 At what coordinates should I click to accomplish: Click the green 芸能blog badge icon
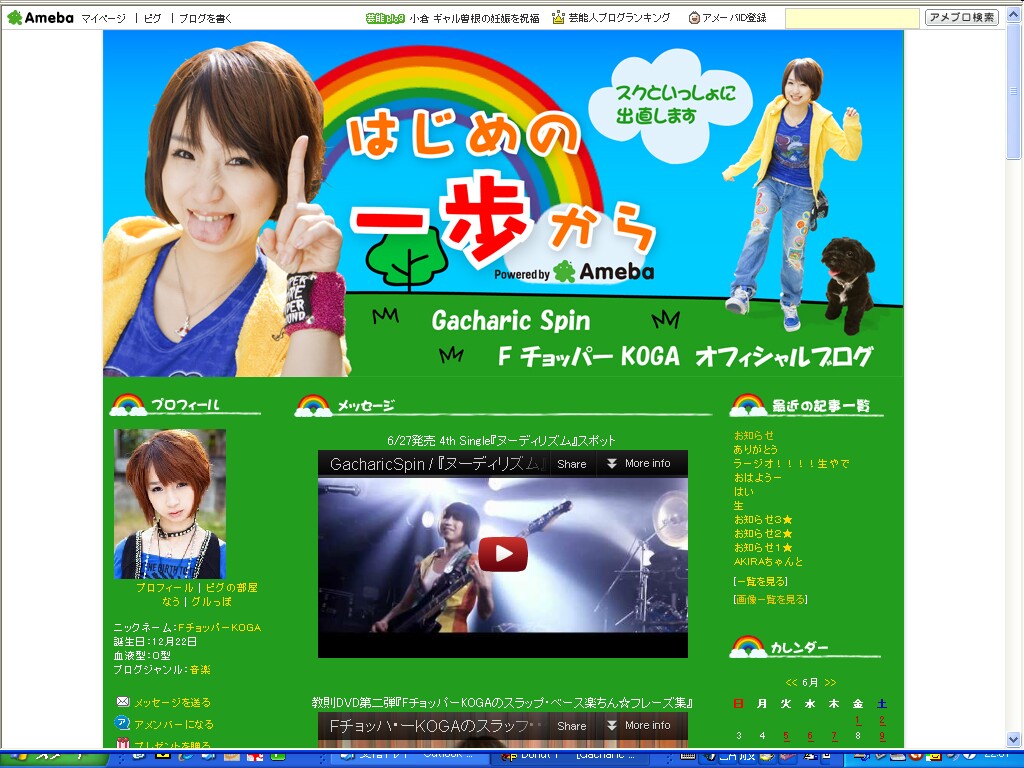point(385,18)
